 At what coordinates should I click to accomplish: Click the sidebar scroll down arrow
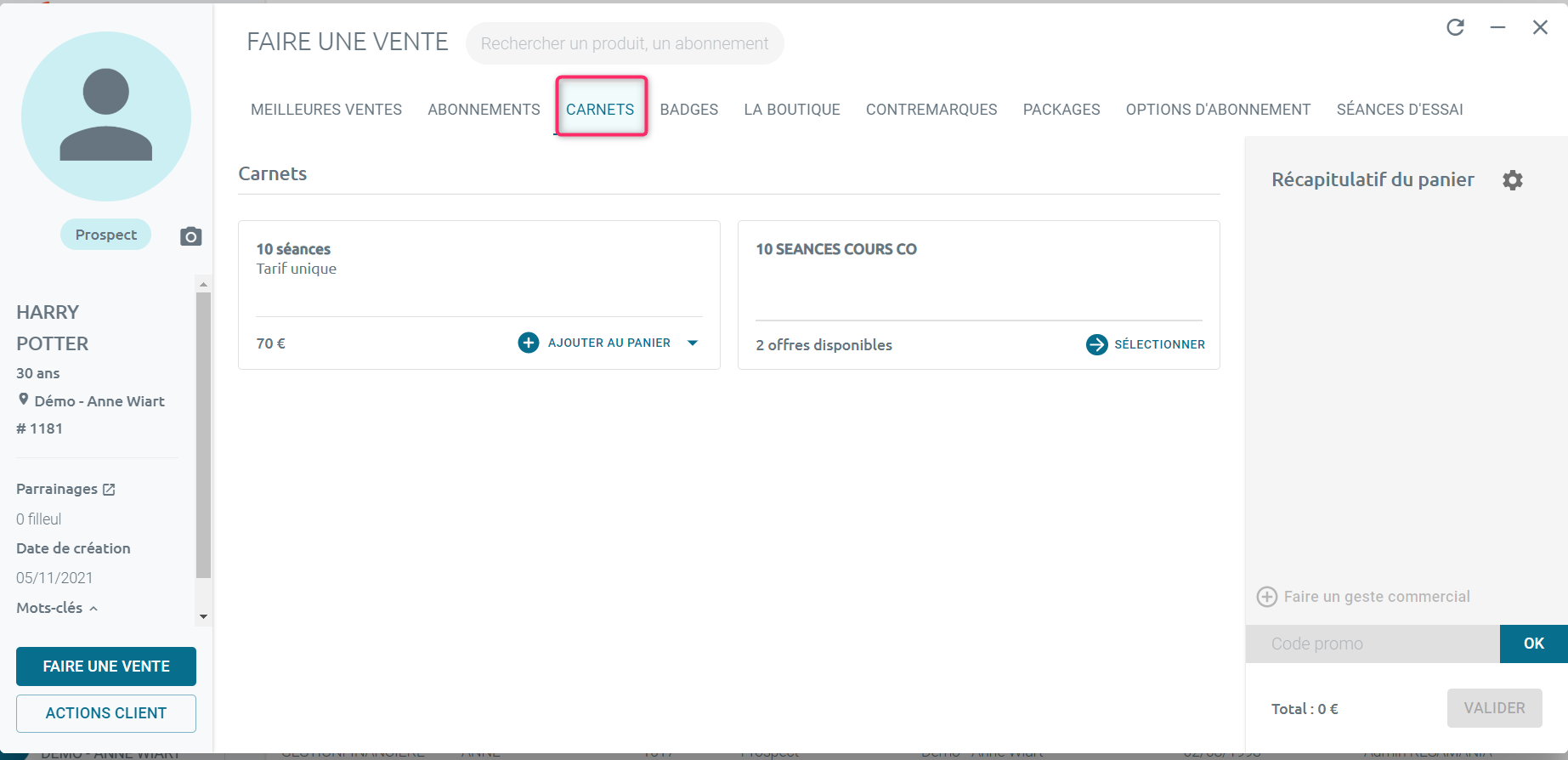tap(203, 617)
